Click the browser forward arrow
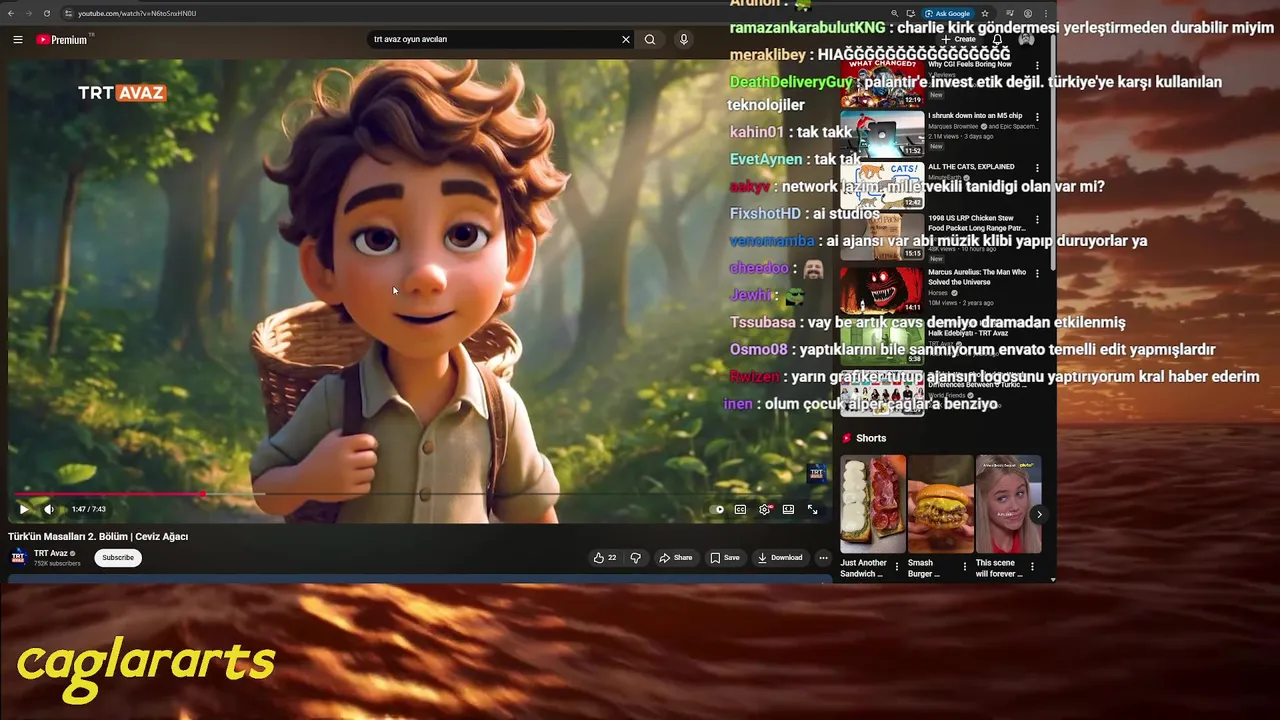This screenshot has width=1280, height=720. point(28,13)
